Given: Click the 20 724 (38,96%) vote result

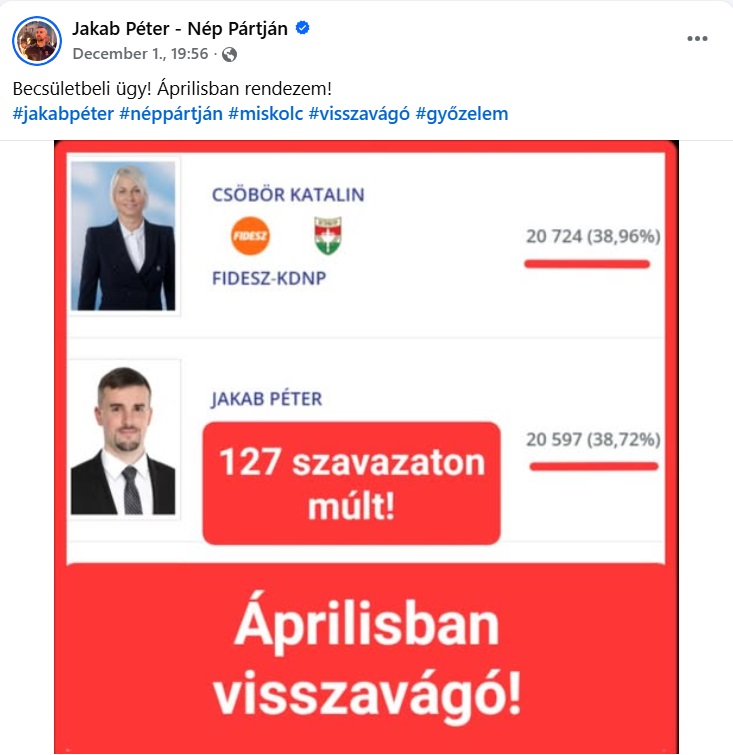Looking at the screenshot, I should (593, 236).
